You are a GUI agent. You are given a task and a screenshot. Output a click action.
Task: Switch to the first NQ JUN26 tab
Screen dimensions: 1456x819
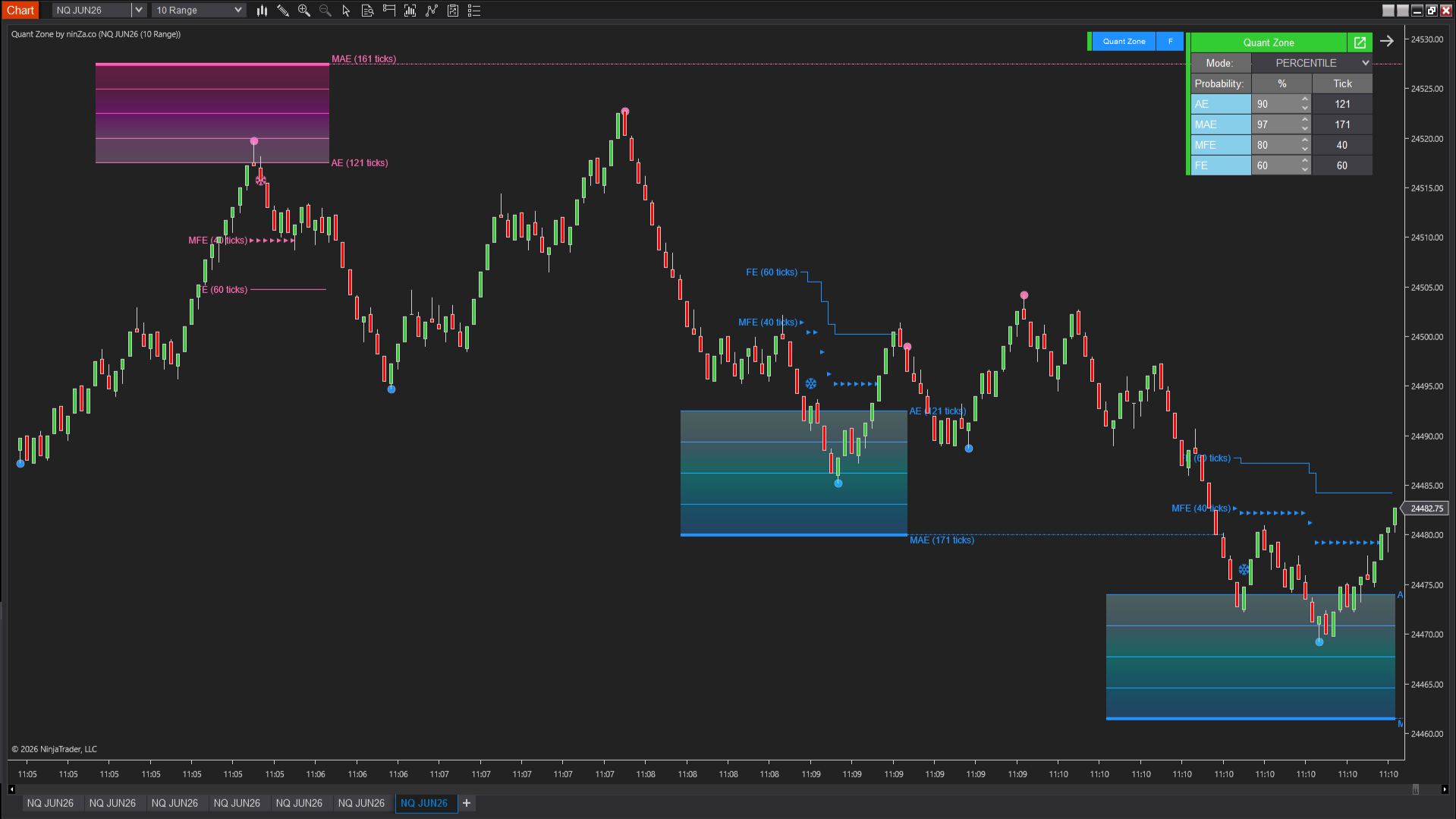point(50,803)
